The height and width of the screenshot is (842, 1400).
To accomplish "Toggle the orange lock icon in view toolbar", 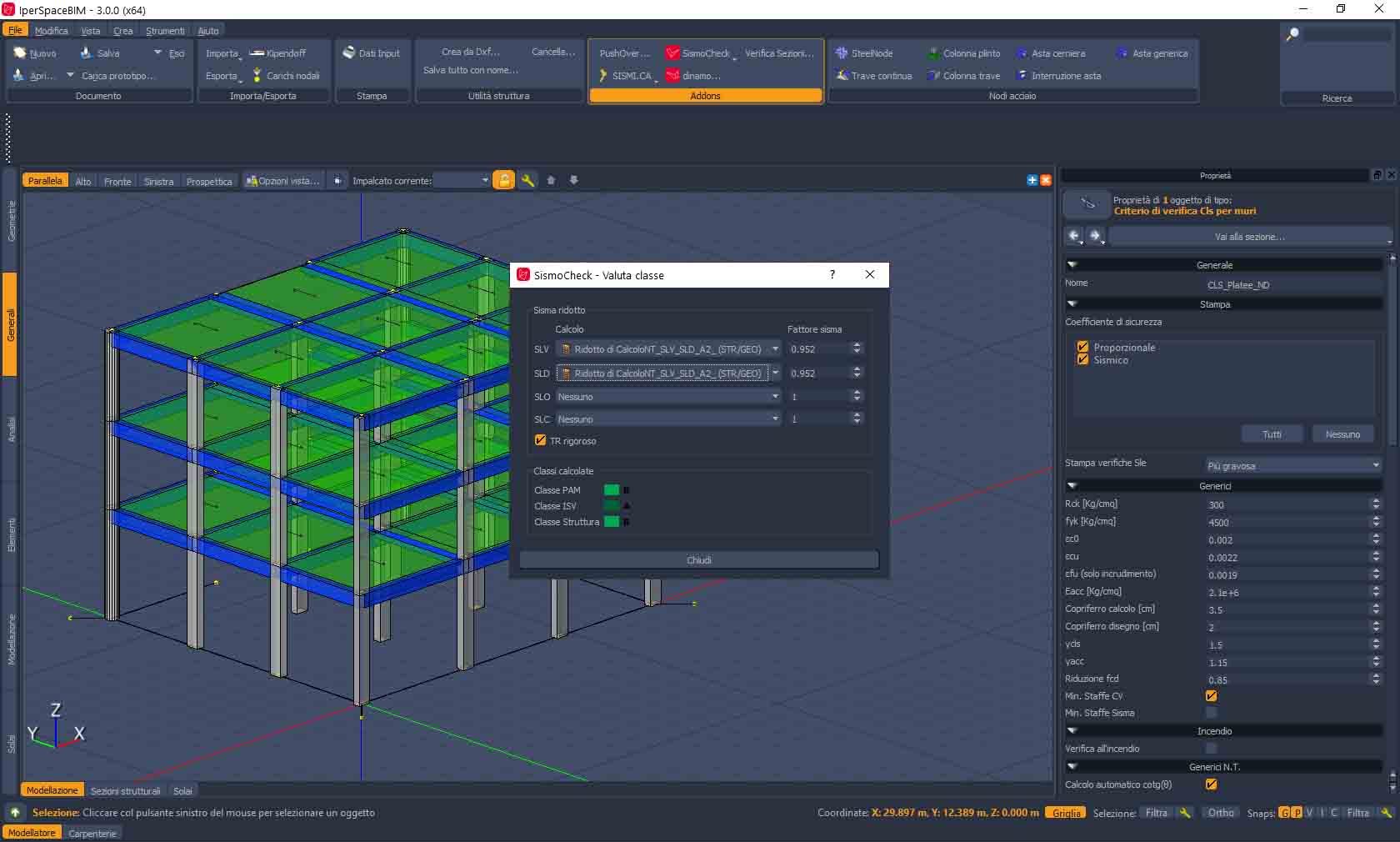I will point(504,180).
